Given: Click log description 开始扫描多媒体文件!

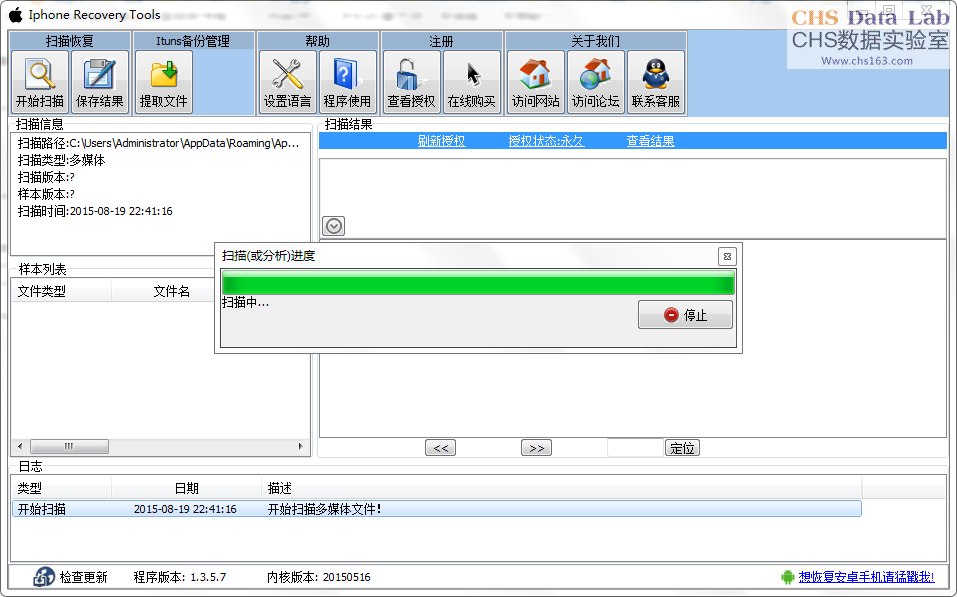Looking at the screenshot, I should pyautogui.click(x=324, y=509).
